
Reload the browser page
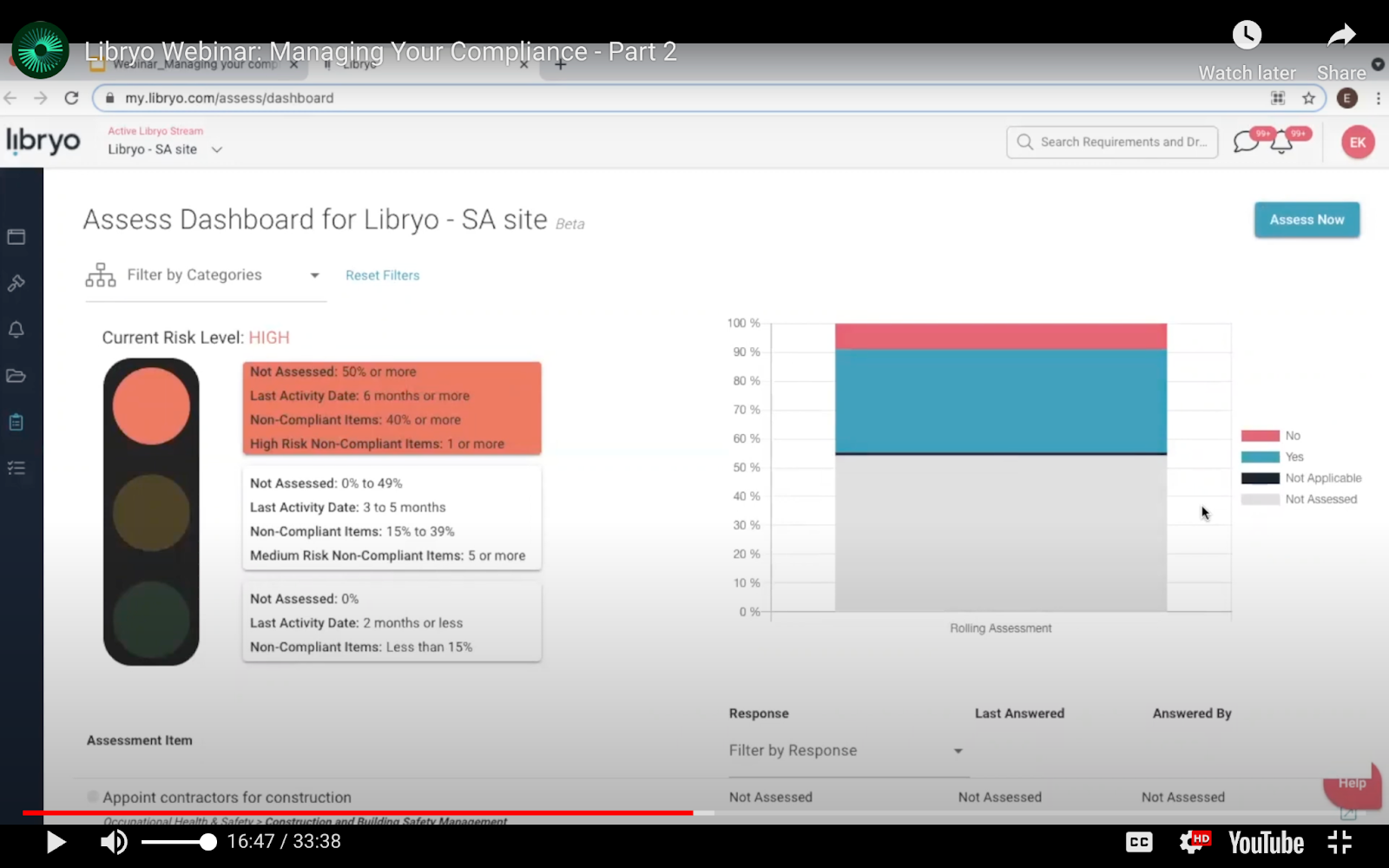pos(72,98)
